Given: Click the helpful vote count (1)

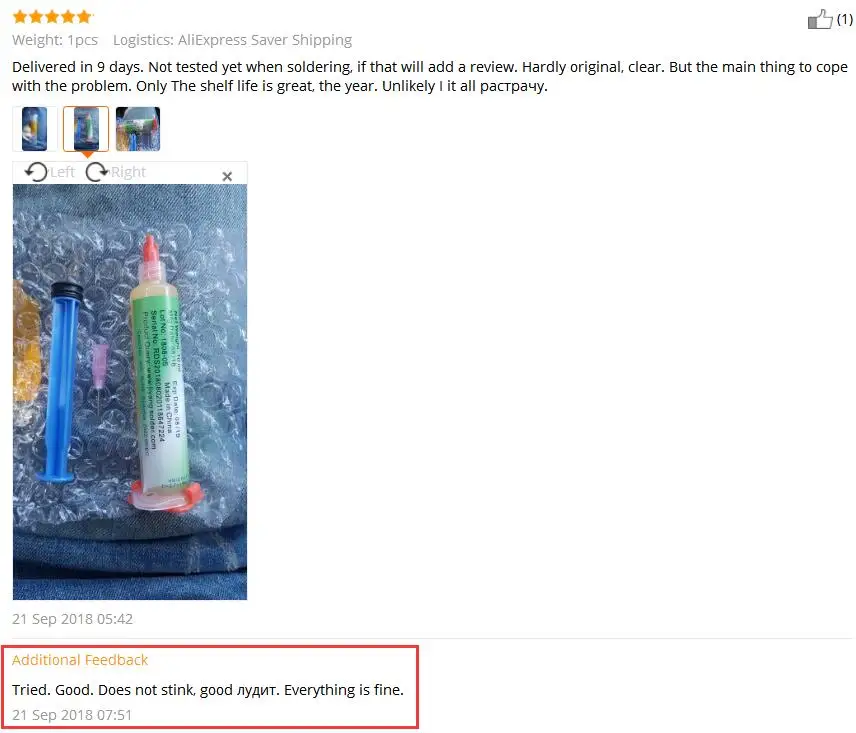Looking at the screenshot, I should click(x=845, y=19).
